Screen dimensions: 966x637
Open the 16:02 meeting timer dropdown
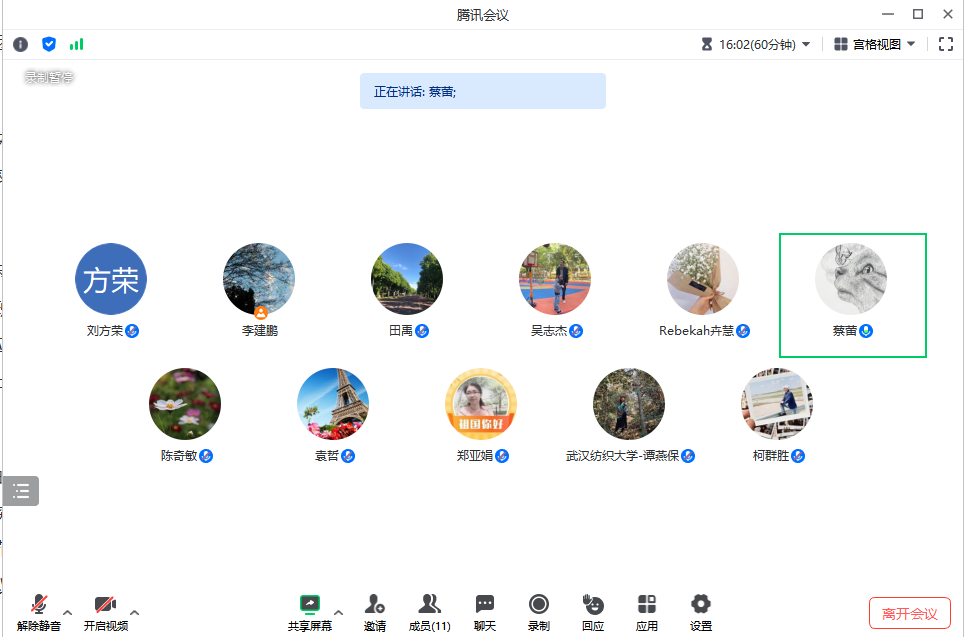[756, 44]
